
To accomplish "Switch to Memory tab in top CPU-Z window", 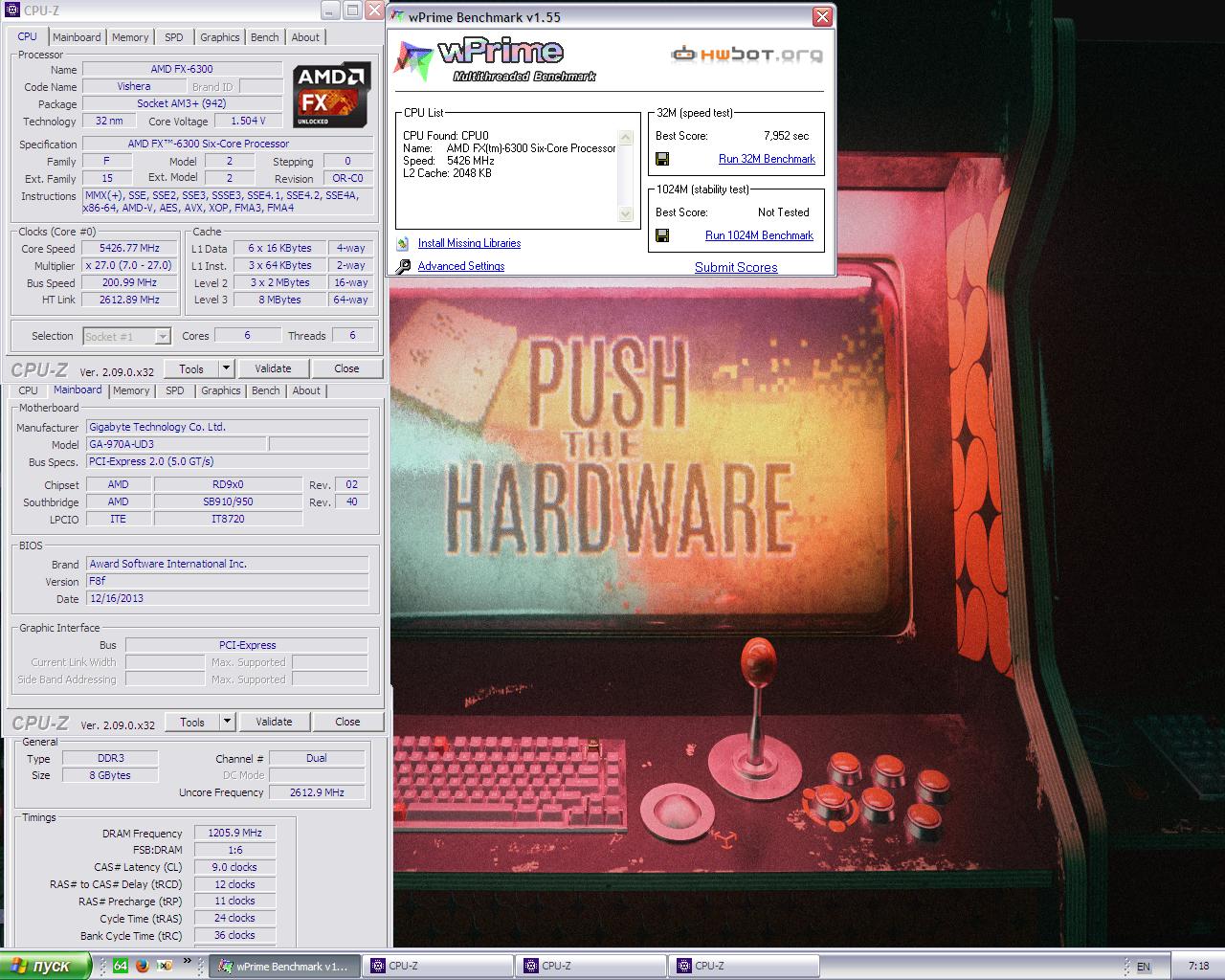I will pyautogui.click(x=130, y=37).
